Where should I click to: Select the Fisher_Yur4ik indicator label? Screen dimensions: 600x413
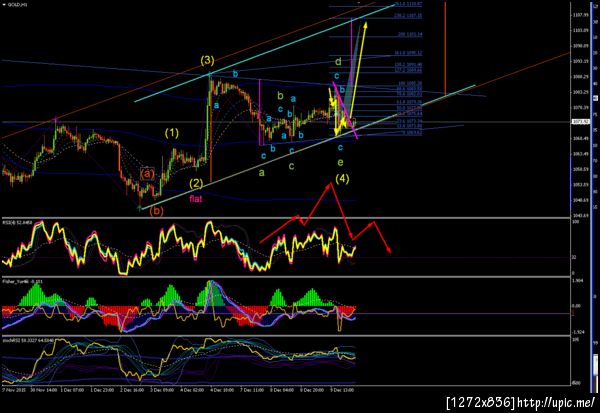pyautogui.click(x=23, y=281)
